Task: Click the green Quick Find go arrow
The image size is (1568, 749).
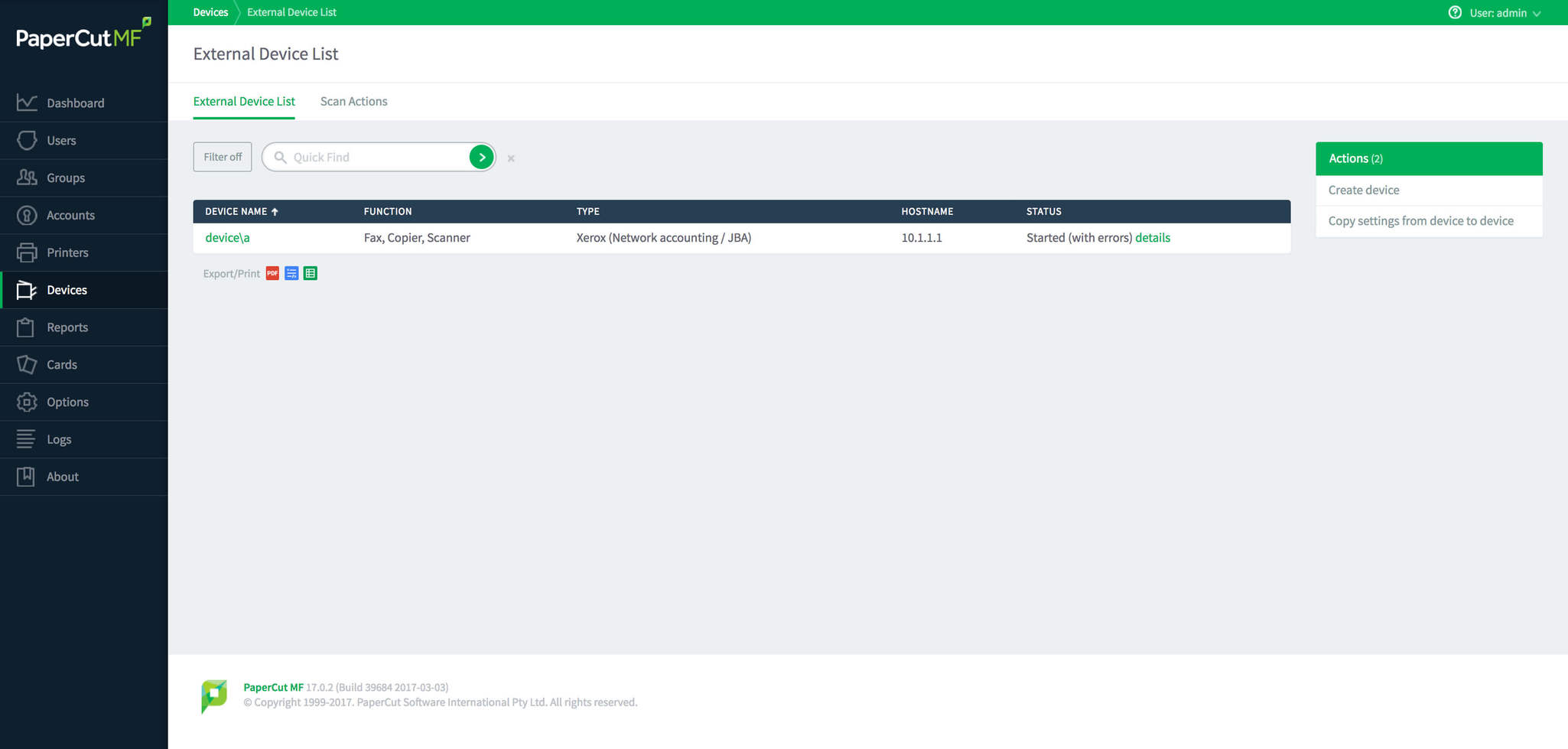Action: tap(481, 157)
